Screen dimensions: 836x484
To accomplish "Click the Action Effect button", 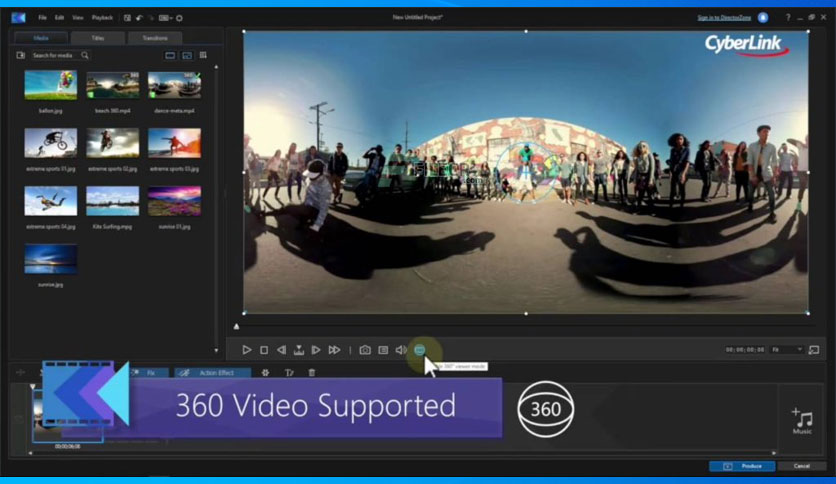I will click(x=213, y=373).
